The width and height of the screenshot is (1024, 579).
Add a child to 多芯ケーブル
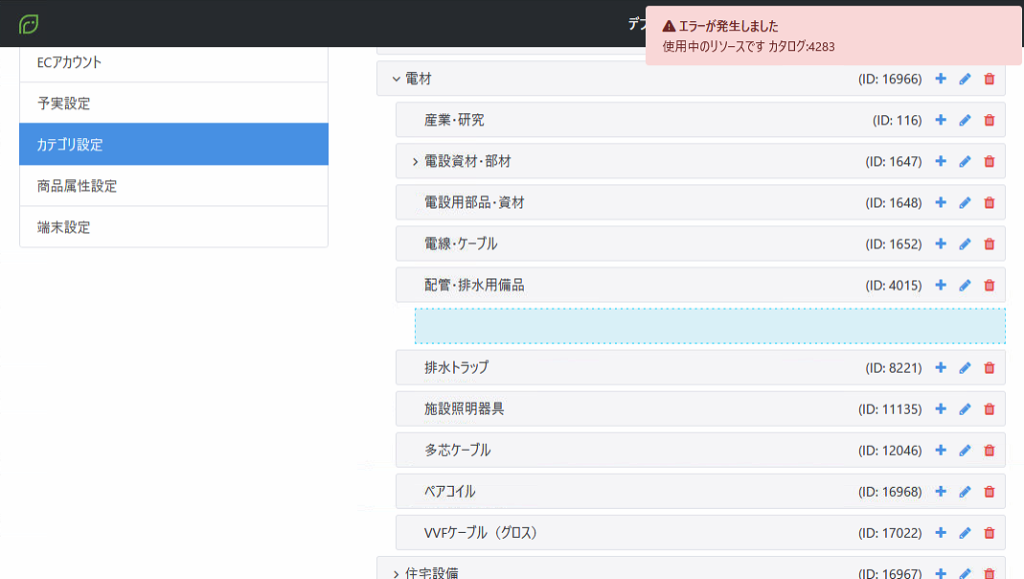click(940, 450)
